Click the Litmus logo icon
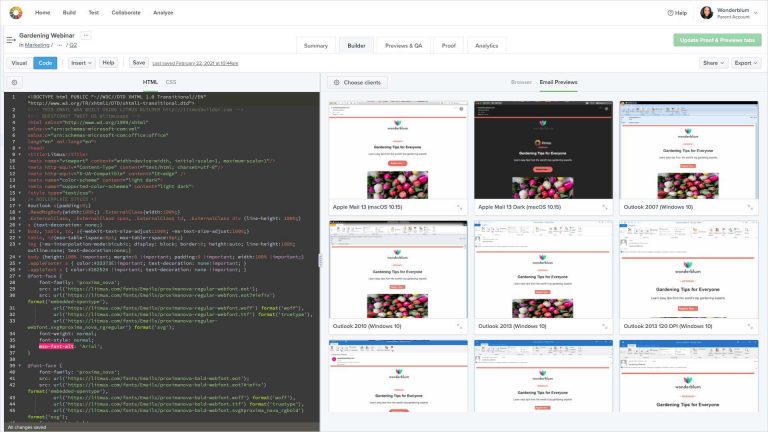 click(x=16, y=13)
